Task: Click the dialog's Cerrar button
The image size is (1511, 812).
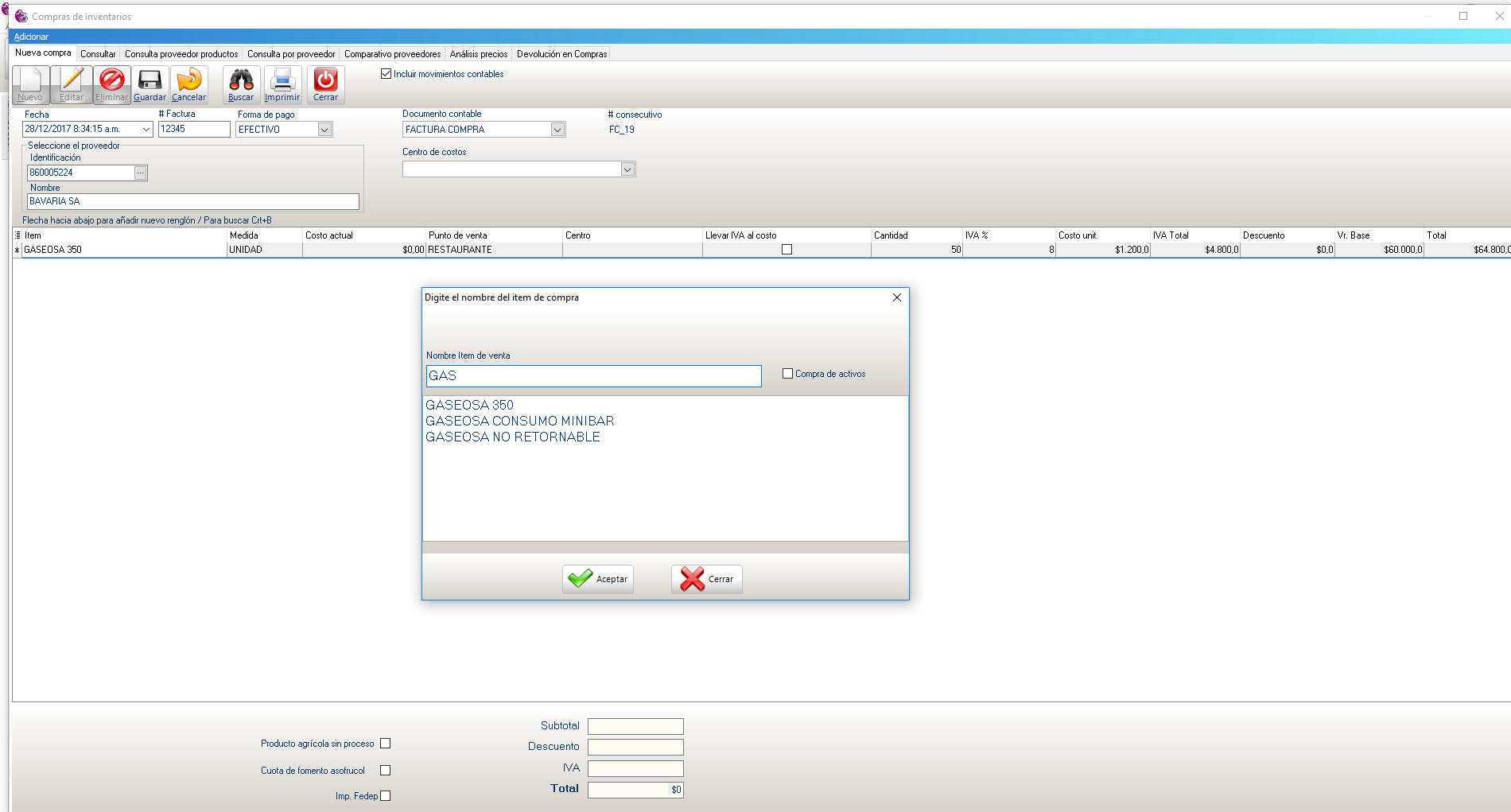Action: (707, 579)
